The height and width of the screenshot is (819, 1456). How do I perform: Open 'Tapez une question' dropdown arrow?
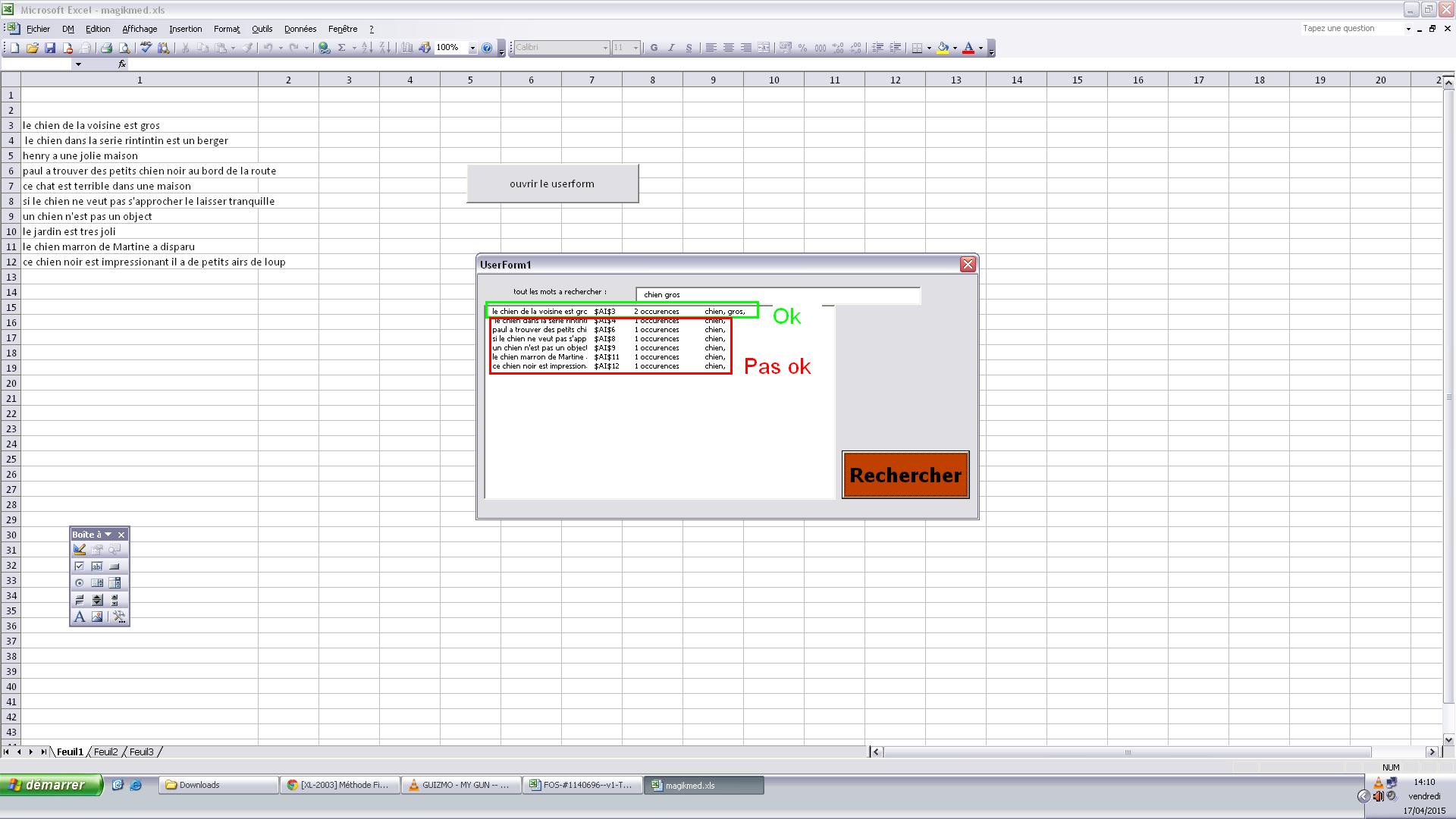coord(1408,29)
